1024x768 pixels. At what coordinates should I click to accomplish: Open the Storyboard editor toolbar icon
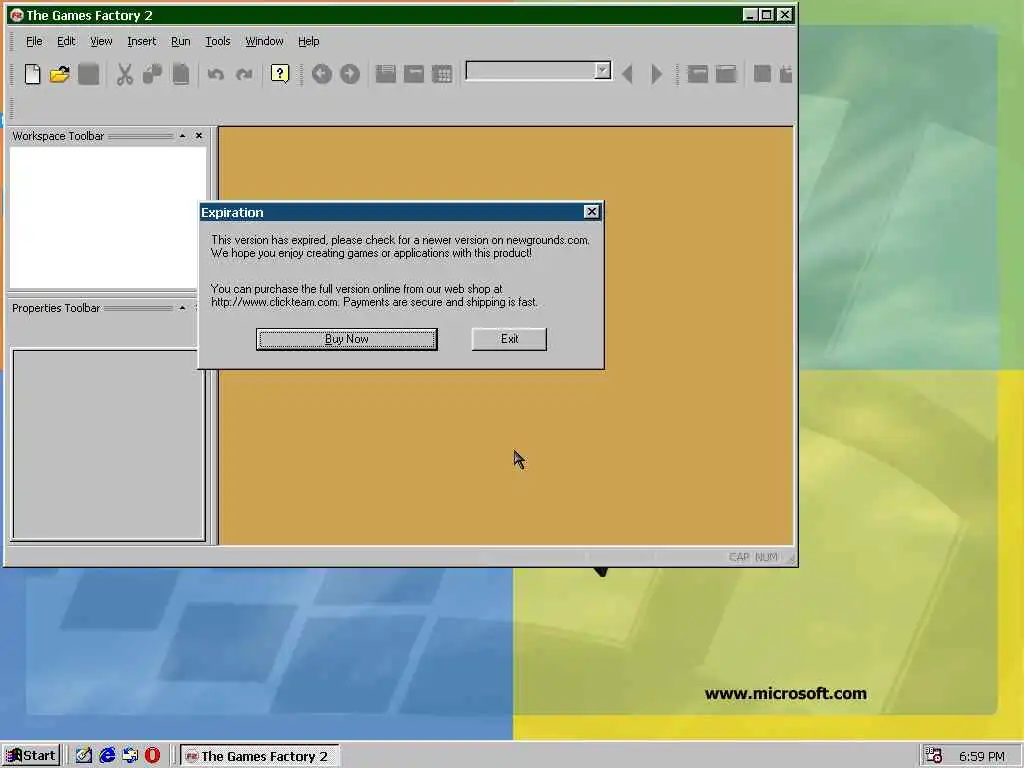point(385,74)
